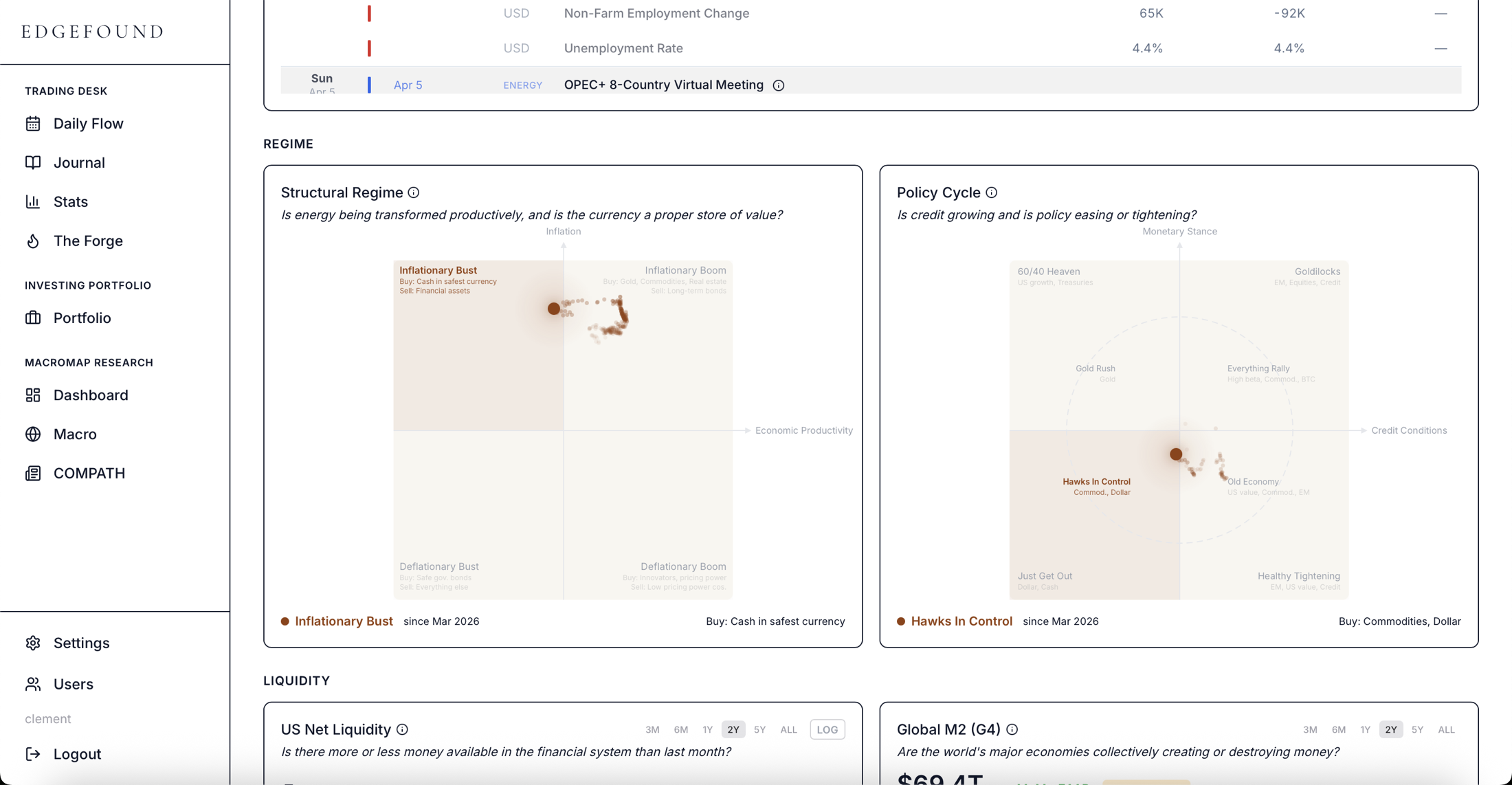The image size is (1512, 785).
Task: Click Healthy Tightening quadrant label
Action: (1299, 576)
